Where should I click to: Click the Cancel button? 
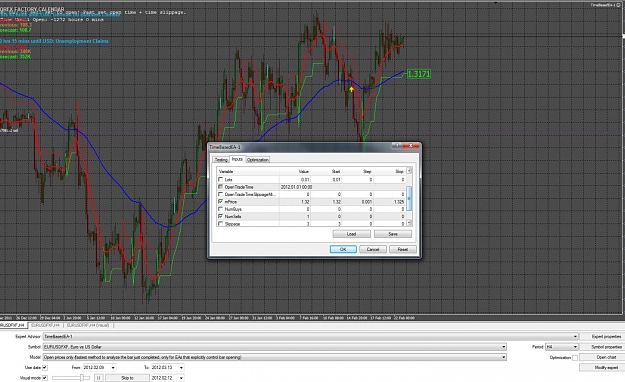coord(373,249)
